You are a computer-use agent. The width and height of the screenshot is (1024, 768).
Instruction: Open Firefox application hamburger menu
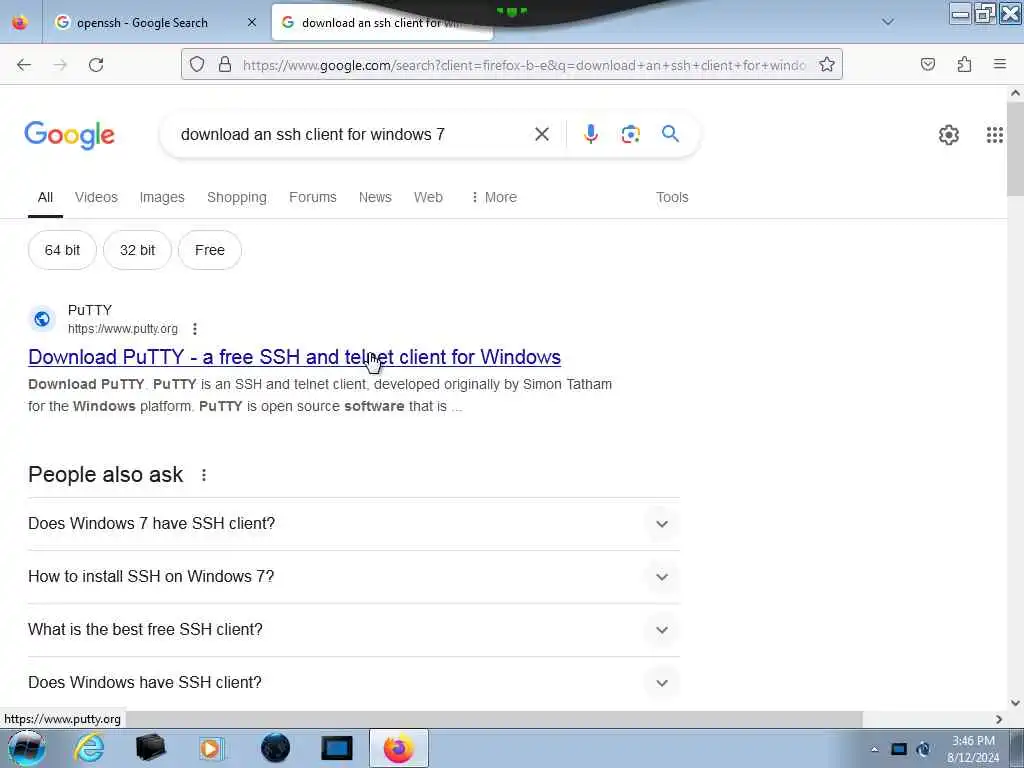pyautogui.click(x=1000, y=64)
